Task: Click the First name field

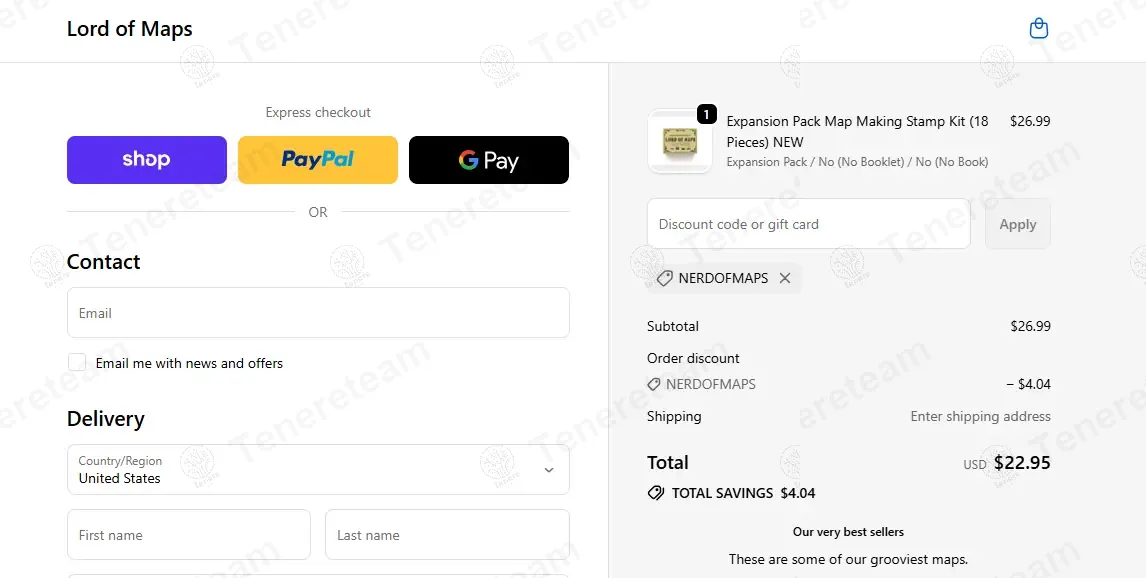Action: 189,535
